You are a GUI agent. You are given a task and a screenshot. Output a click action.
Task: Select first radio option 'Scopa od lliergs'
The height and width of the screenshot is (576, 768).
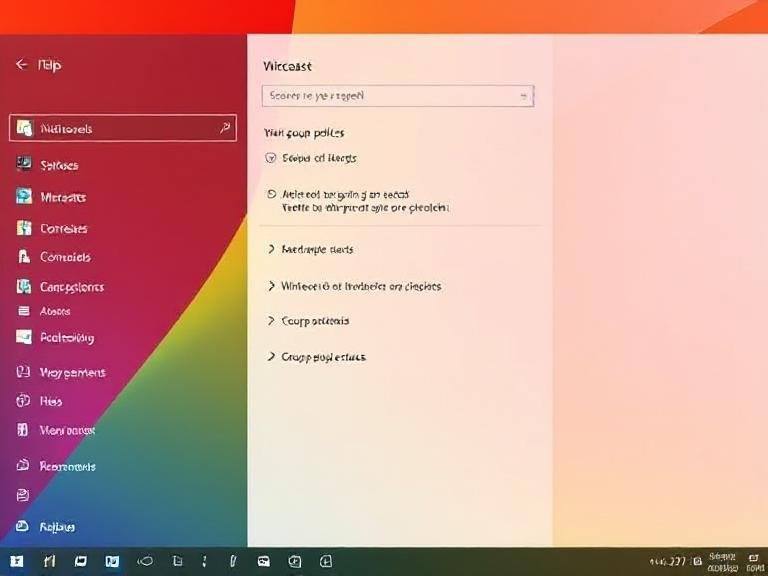tap(270, 158)
